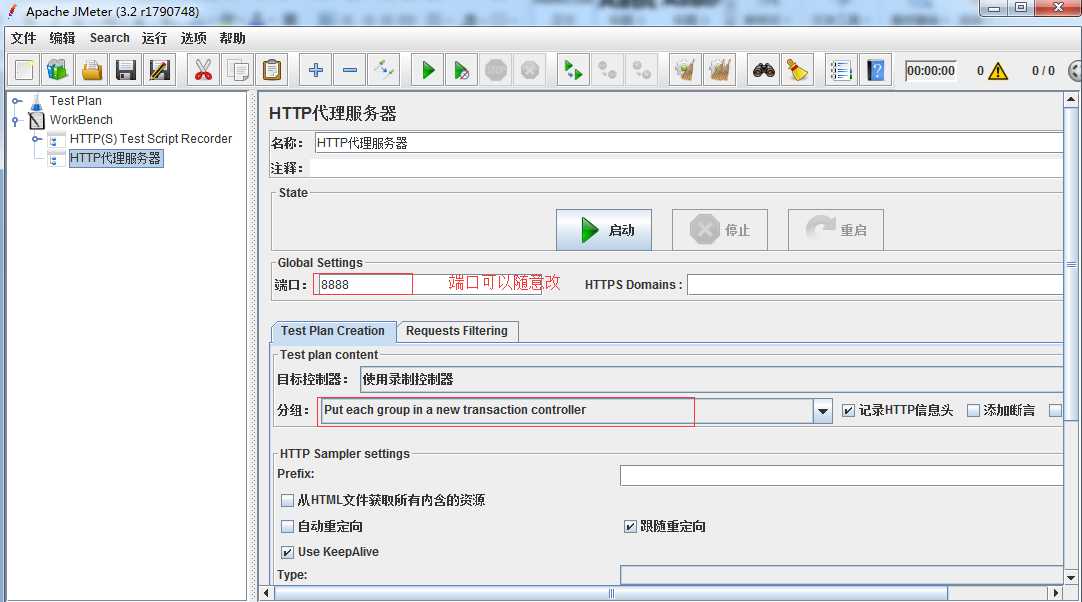The height and width of the screenshot is (602, 1082).
Task: Open the 编辑 menu
Action: 62,38
